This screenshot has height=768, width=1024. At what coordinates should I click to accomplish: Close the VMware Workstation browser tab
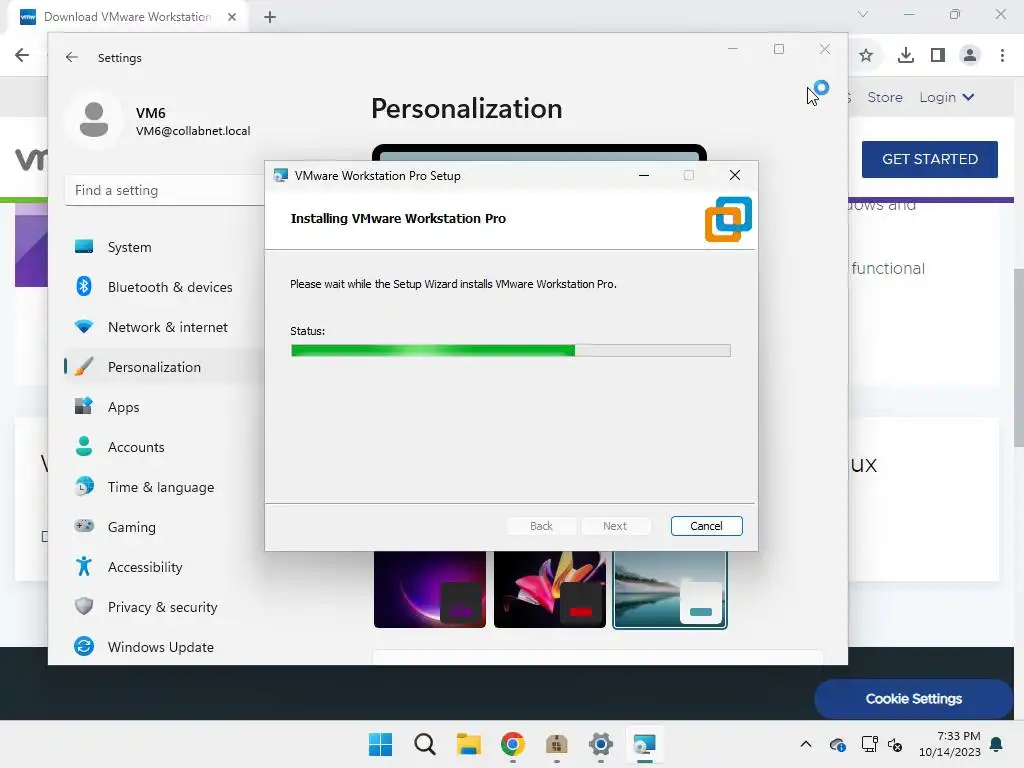tap(232, 17)
